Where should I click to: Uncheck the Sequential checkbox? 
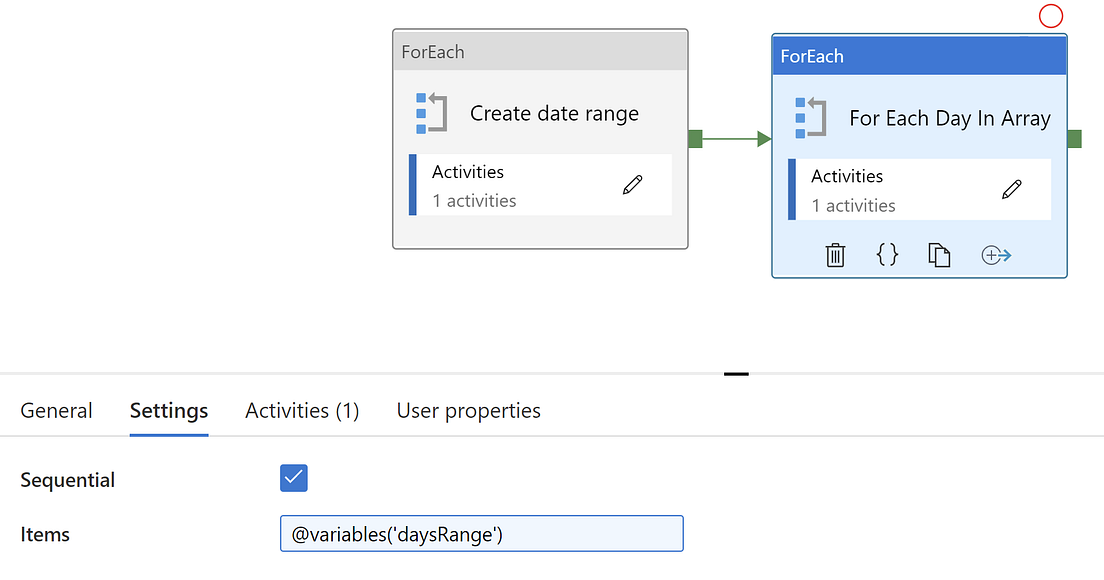294,478
